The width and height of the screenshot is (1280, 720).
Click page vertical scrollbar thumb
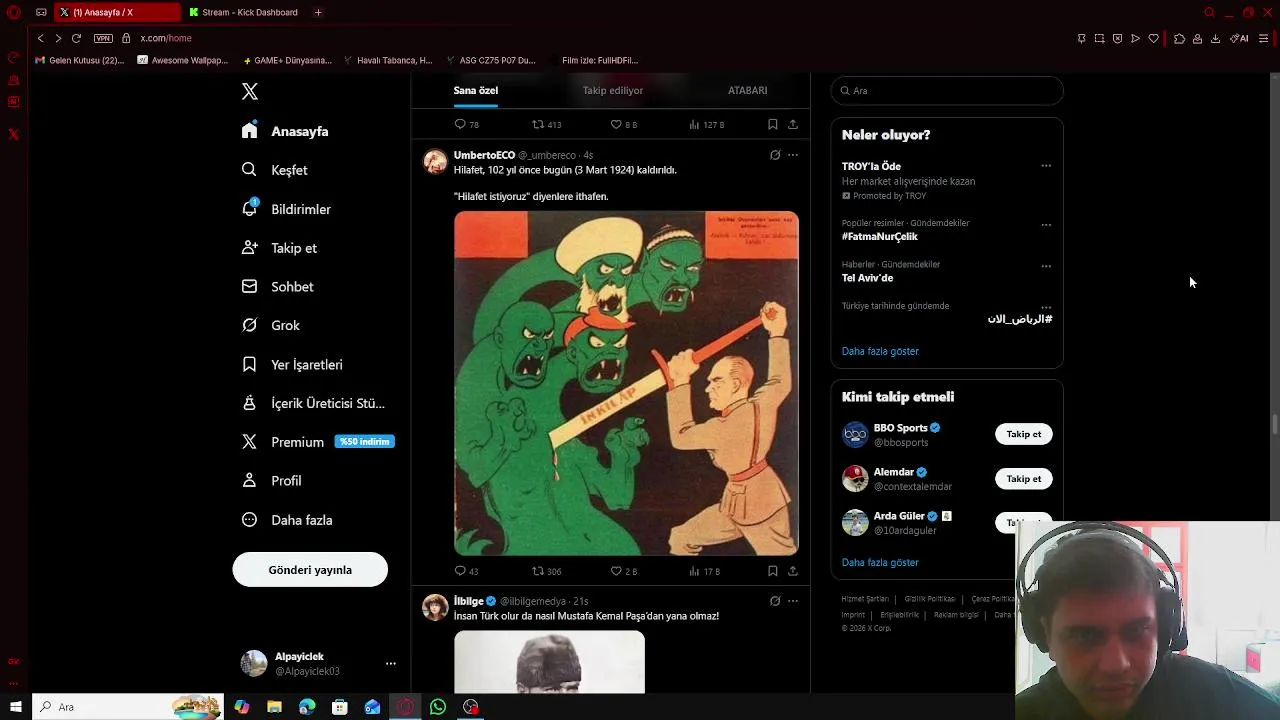coord(1274,425)
